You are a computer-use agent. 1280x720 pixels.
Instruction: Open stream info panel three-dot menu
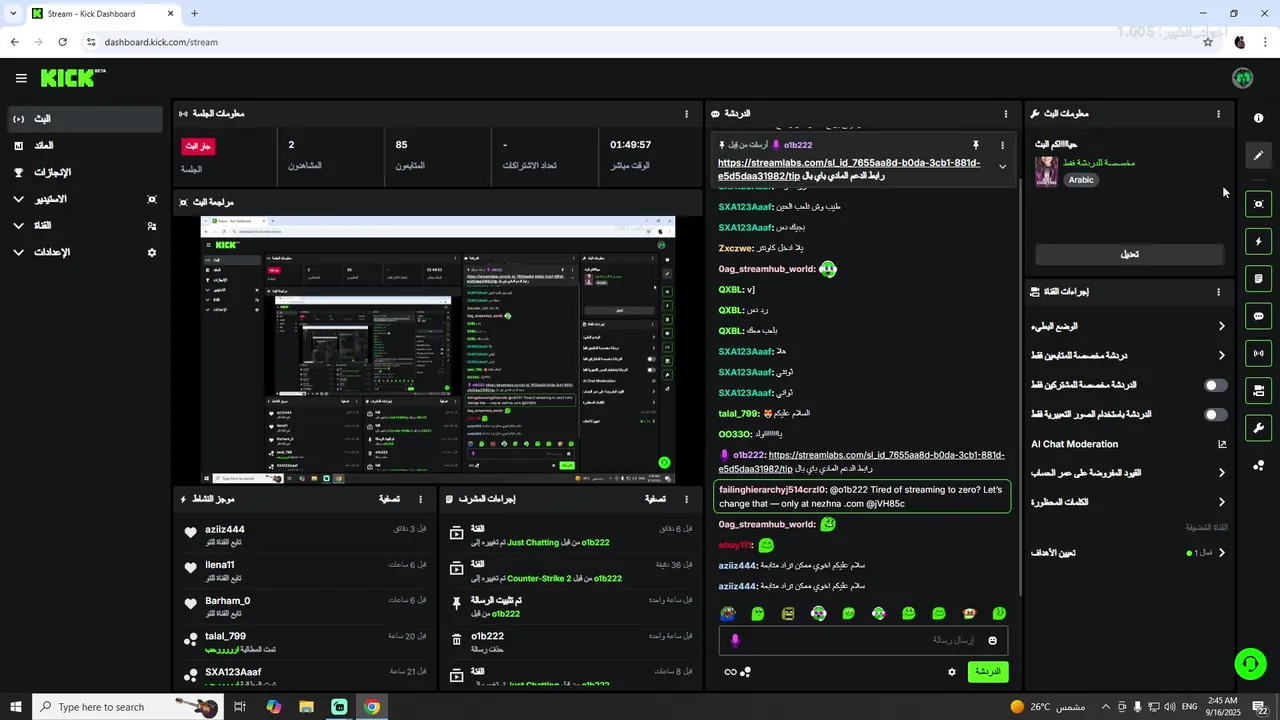(1218, 114)
